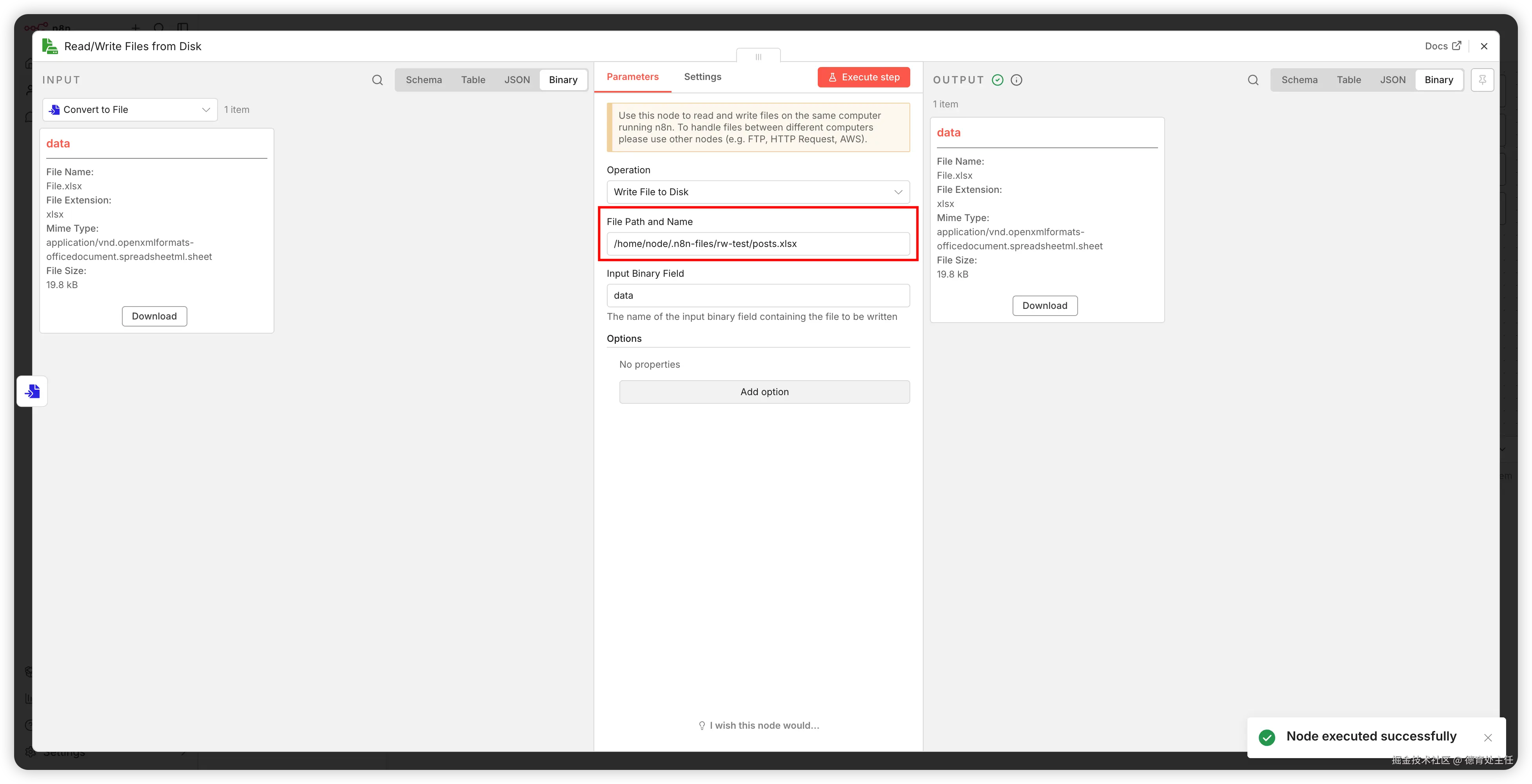Click the output info icon
The image size is (1532, 784).
1016,80
